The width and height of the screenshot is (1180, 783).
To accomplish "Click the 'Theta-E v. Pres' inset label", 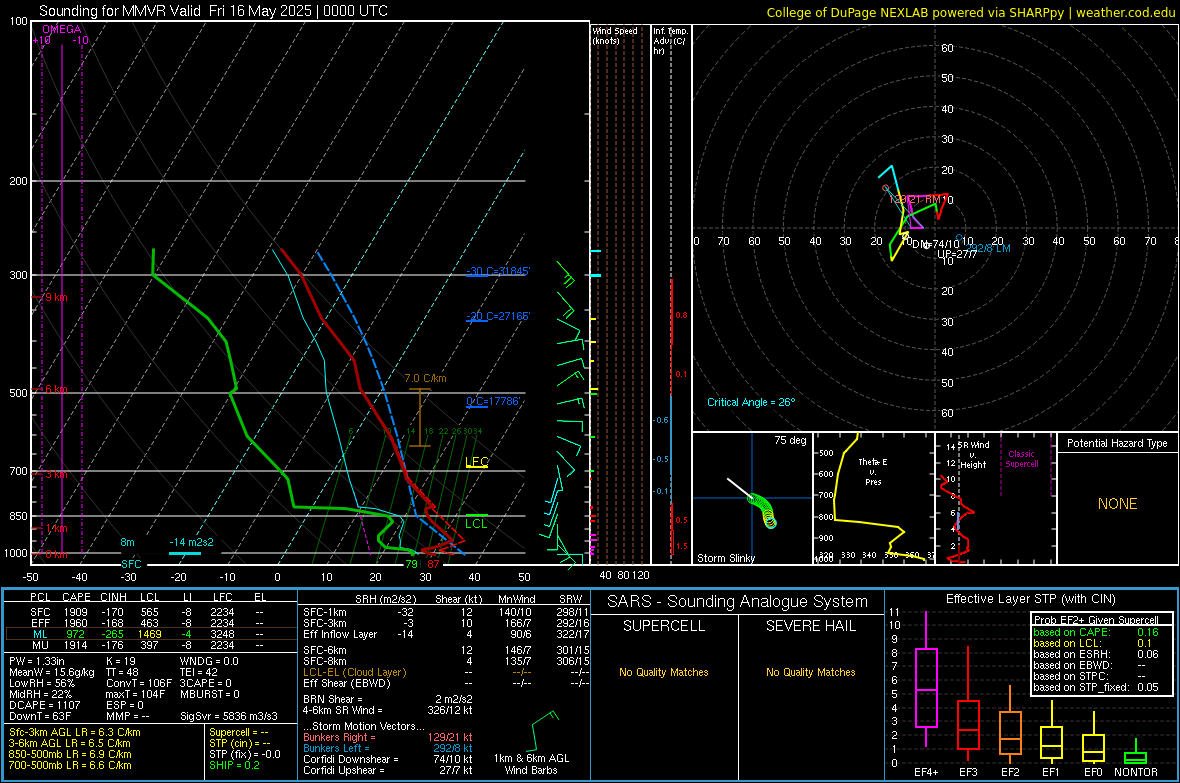I will (x=873, y=471).
